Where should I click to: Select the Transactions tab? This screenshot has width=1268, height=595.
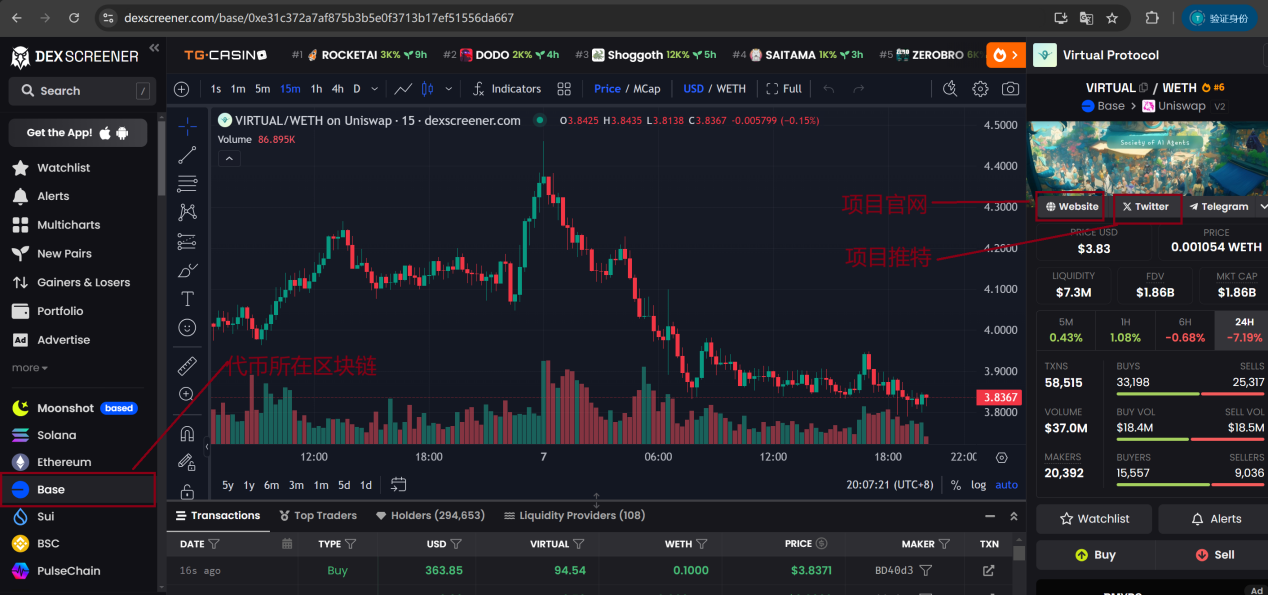tap(218, 516)
